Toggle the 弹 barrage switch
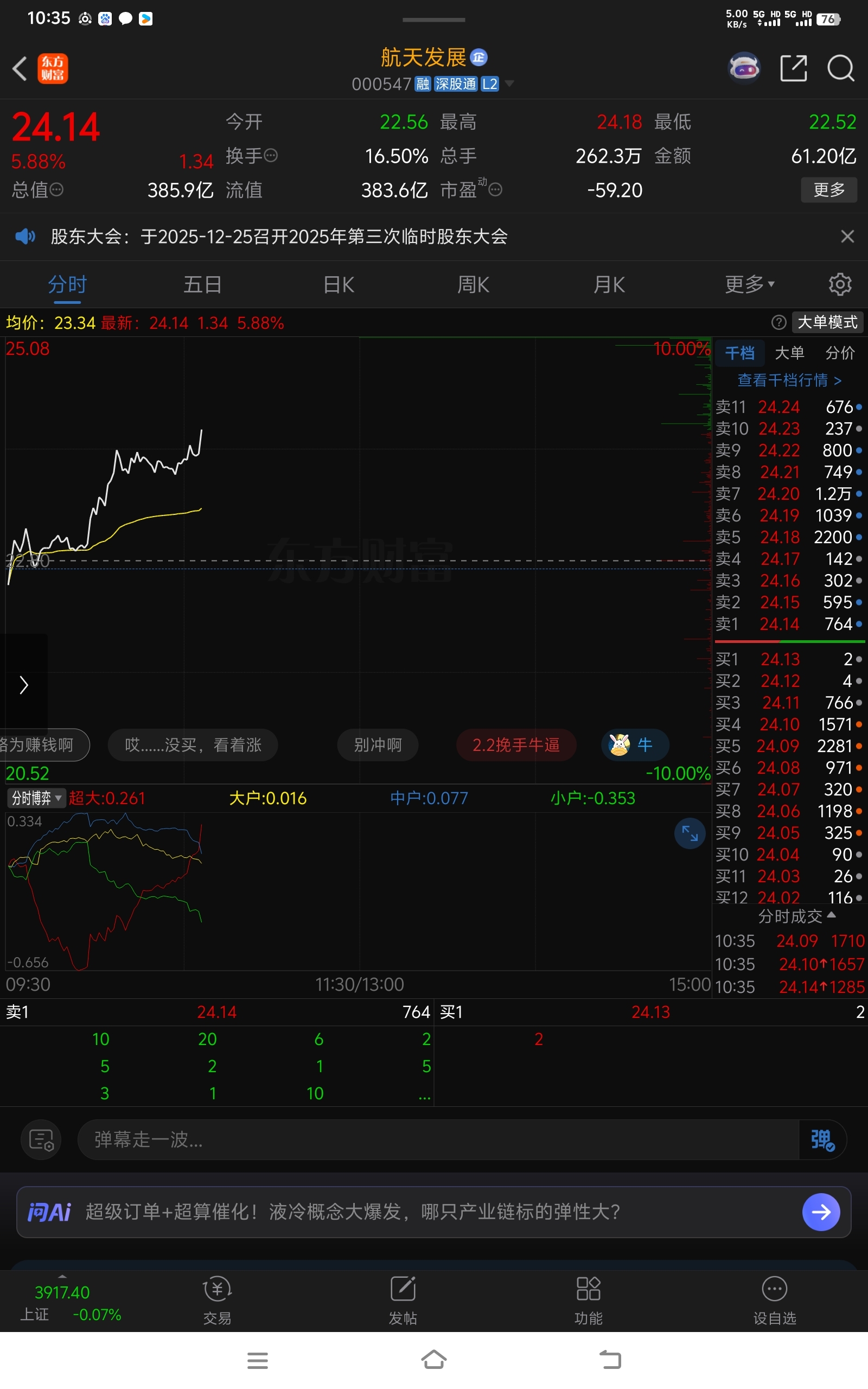 [822, 1140]
